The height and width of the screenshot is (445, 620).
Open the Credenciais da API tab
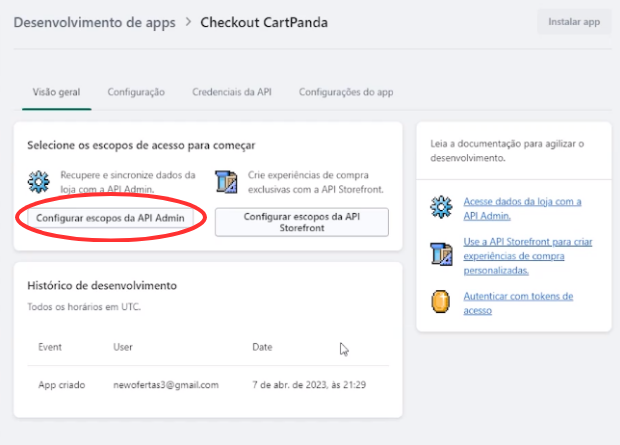[232, 92]
